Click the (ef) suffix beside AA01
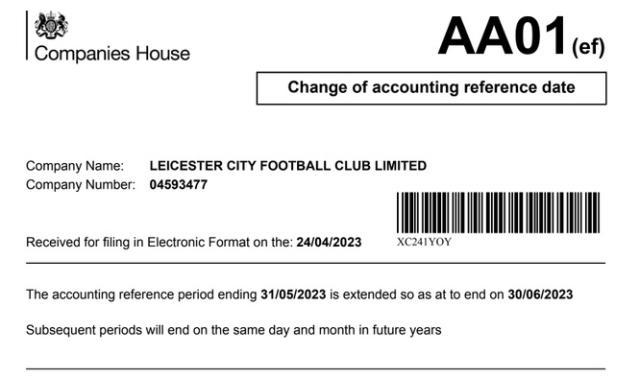 (x=588, y=47)
